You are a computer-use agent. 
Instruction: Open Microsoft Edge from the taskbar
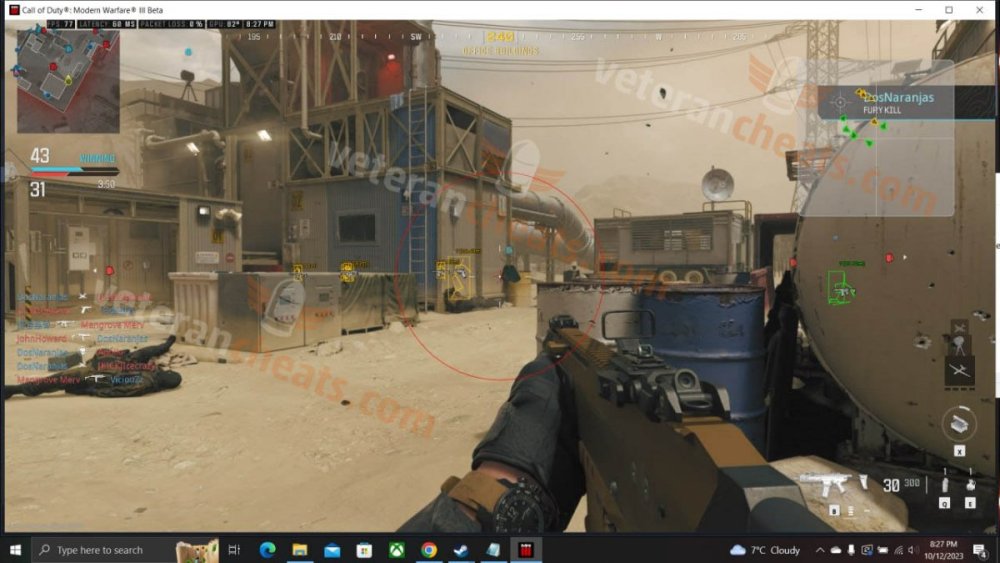click(x=267, y=550)
